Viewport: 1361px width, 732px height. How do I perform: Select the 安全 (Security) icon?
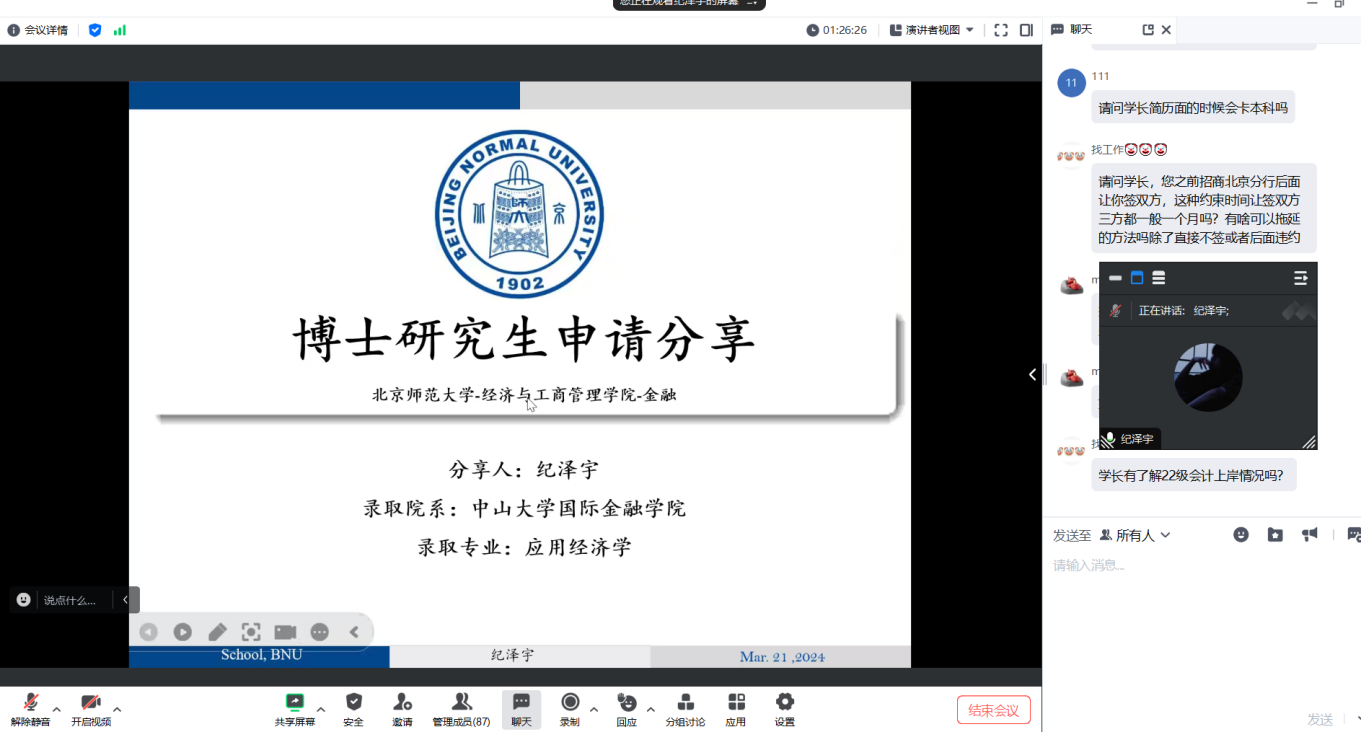pyautogui.click(x=353, y=709)
